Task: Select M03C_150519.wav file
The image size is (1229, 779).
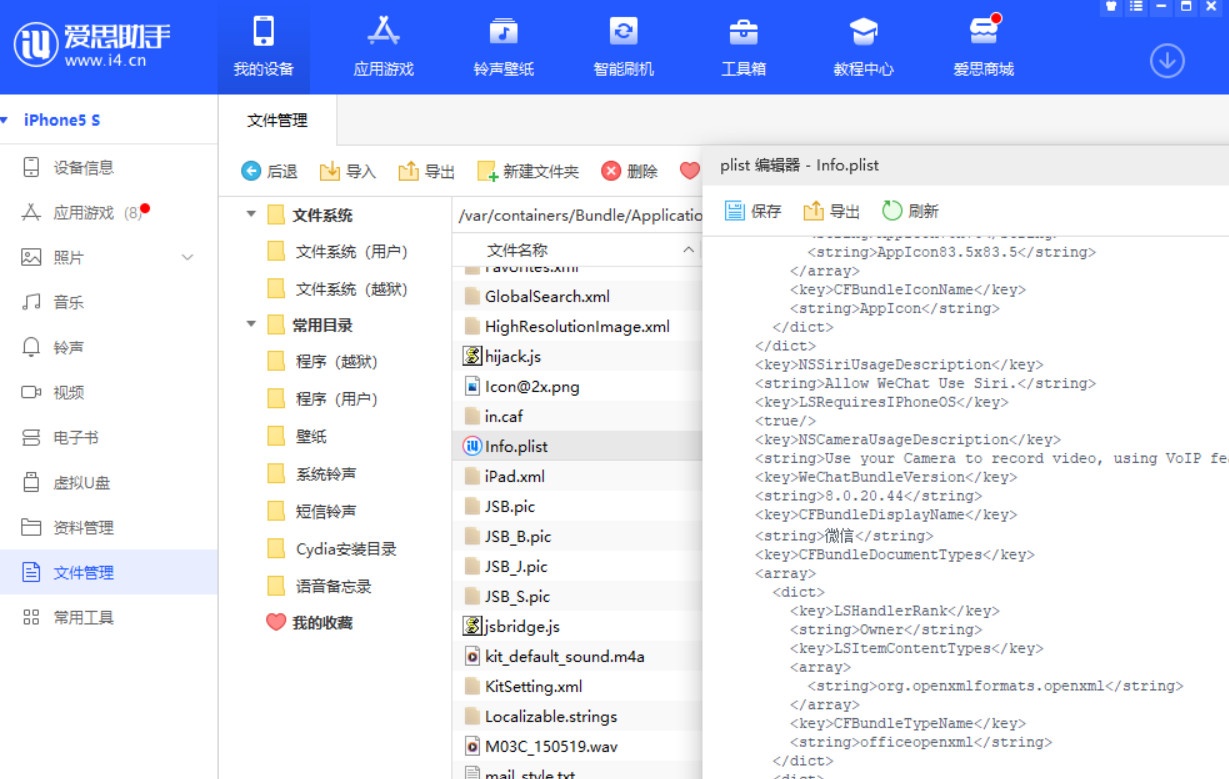Action: tap(578, 746)
